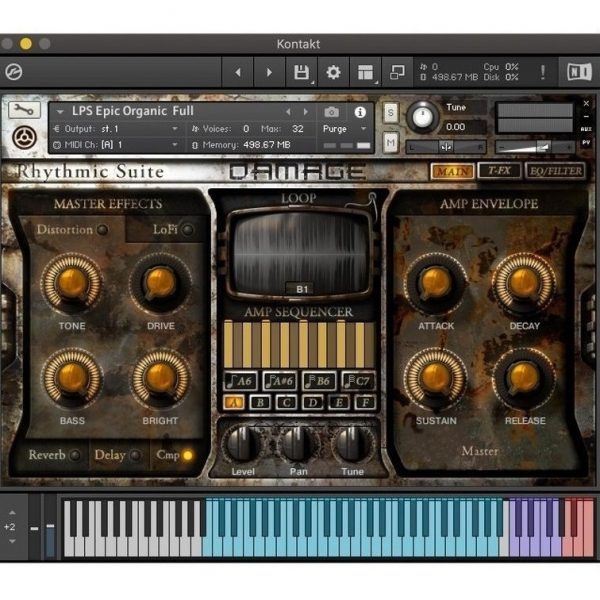Toggle minimized view icon
The width and height of the screenshot is (600, 600).
pyautogui.click(x=397, y=72)
